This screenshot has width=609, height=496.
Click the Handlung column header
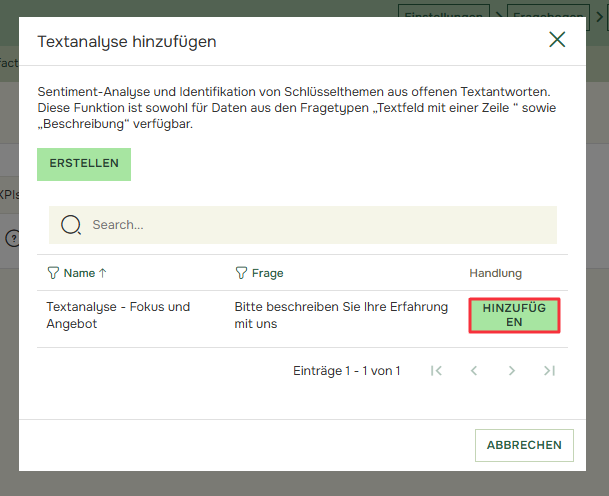point(495,273)
